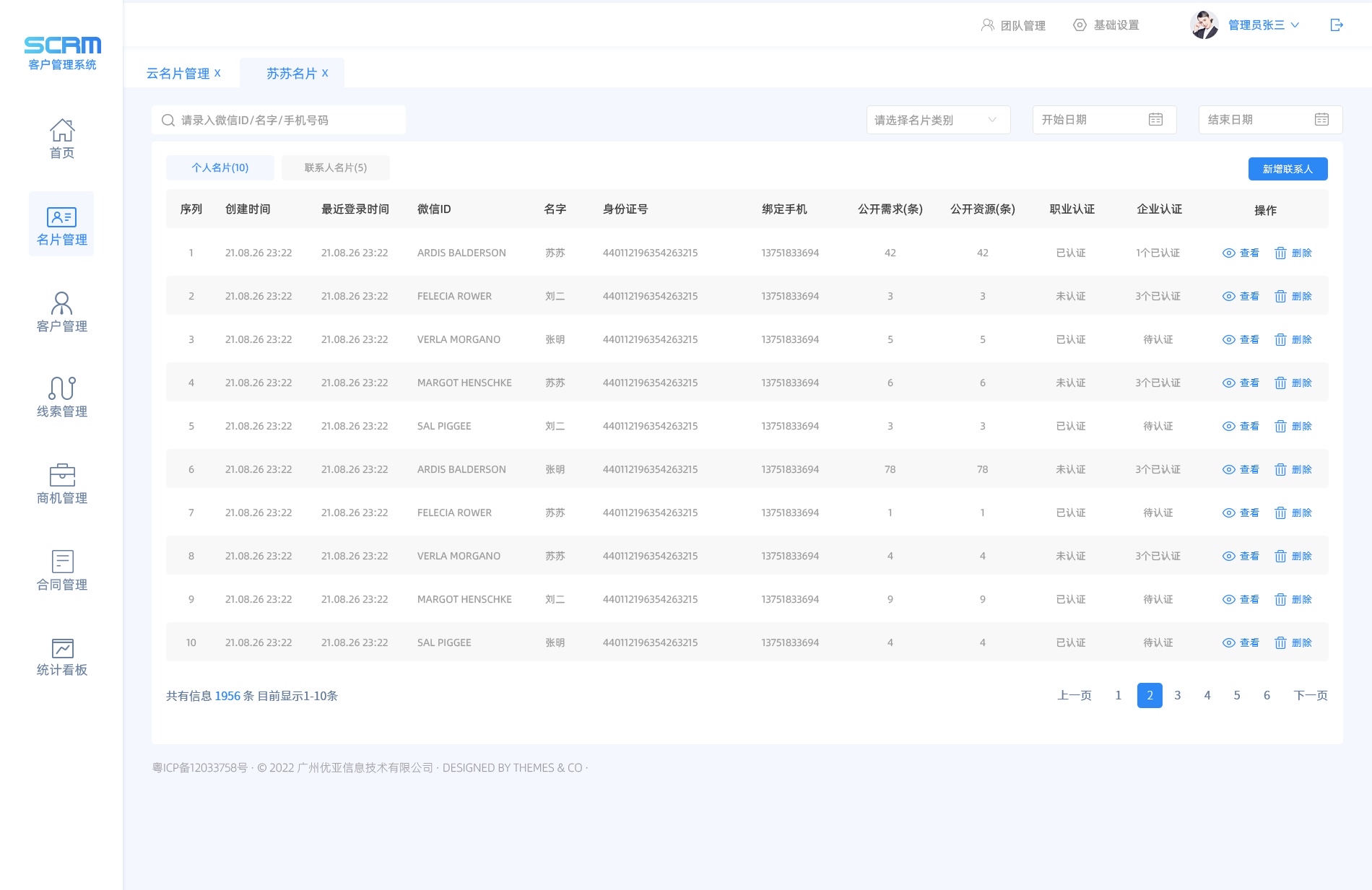Go to page 6
This screenshot has height=890, width=1372.
click(x=1267, y=695)
